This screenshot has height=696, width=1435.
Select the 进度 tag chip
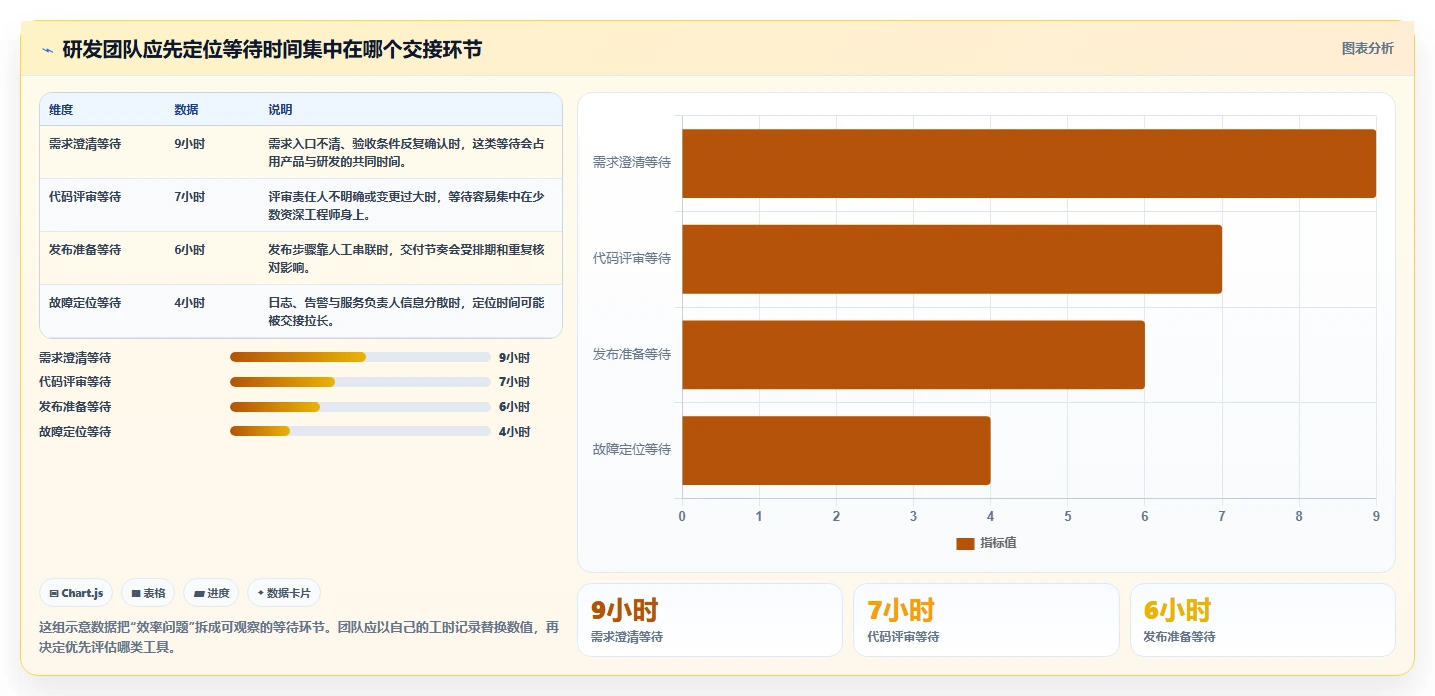[x=211, y=593]
